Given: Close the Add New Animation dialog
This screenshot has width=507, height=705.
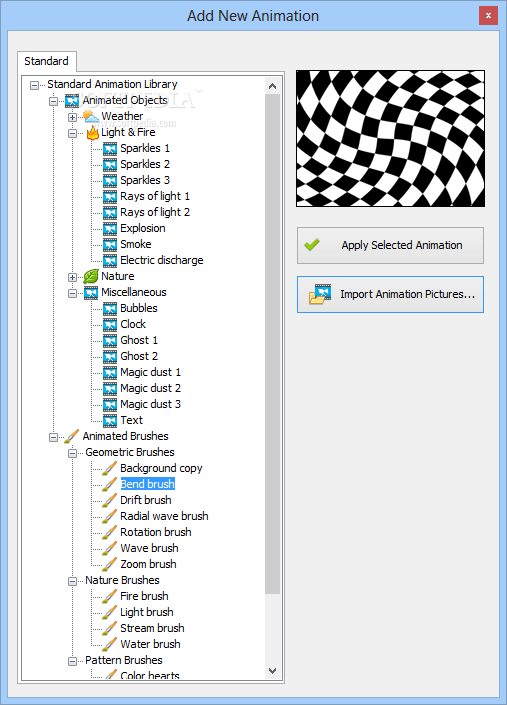Looking at the screenshot, I should [488, 16].
